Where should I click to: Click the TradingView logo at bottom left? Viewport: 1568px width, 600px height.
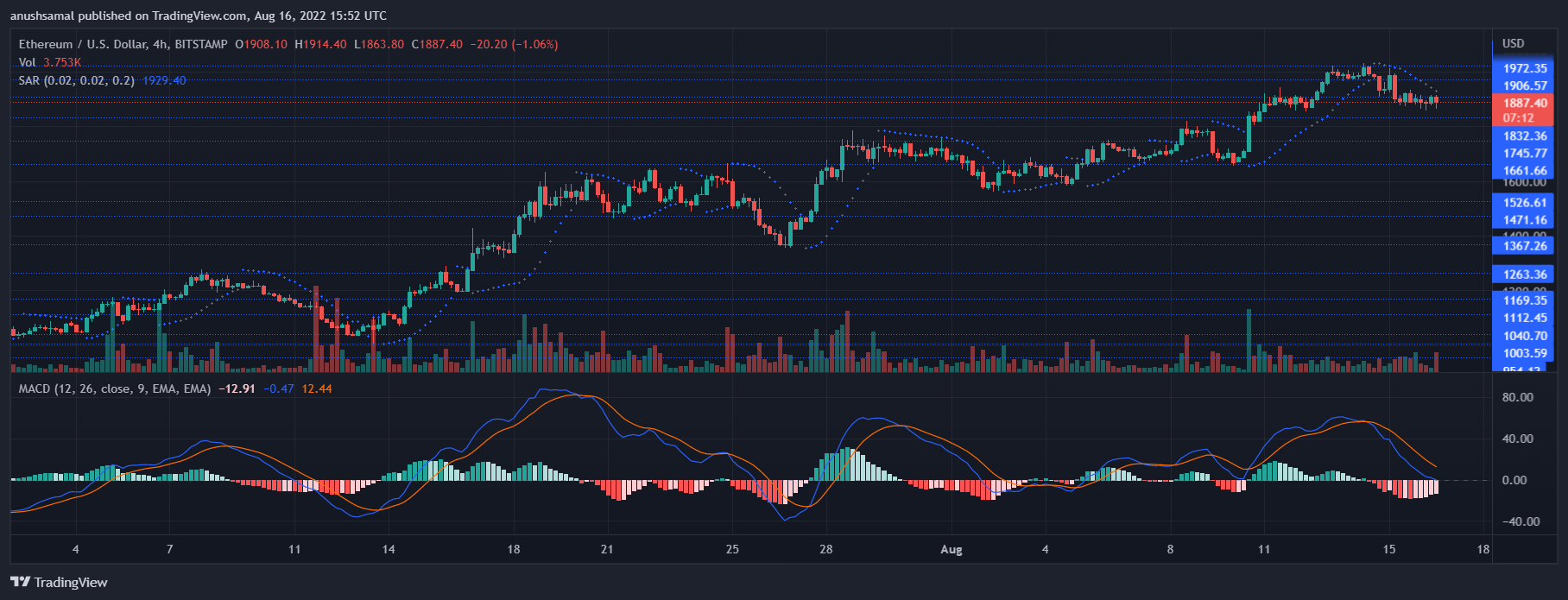(60, 582)
